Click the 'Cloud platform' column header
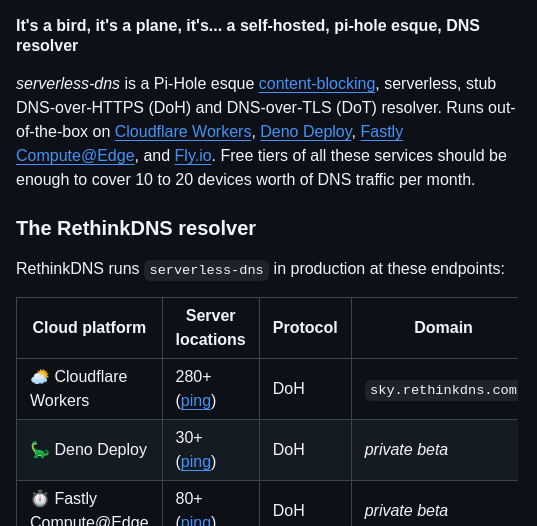The height and width of the screenshot is (526, 537). [89, 328]
